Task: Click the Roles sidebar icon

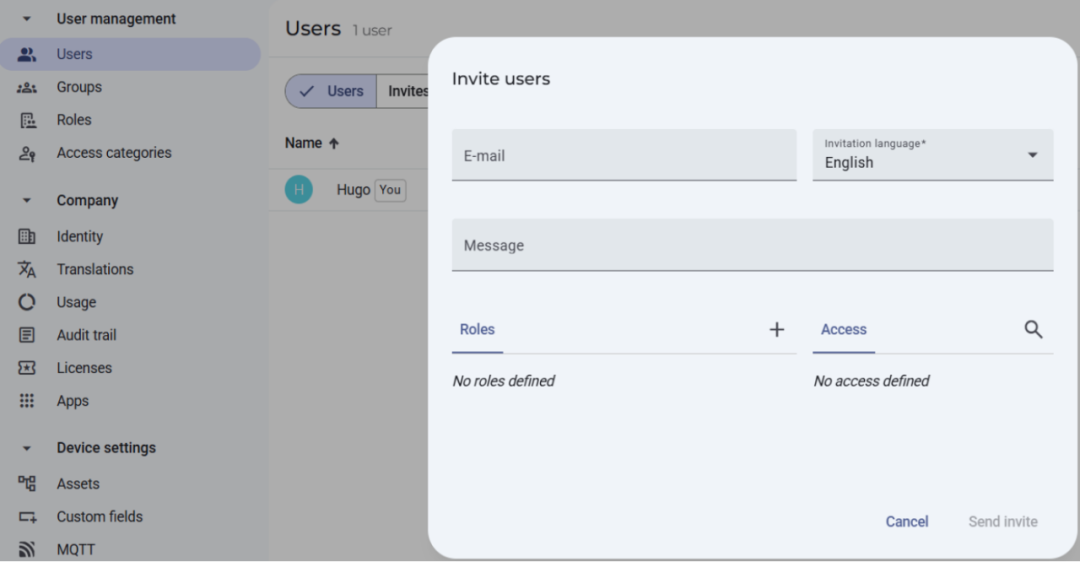Action: pyautogui.click(x=27, y=120)
